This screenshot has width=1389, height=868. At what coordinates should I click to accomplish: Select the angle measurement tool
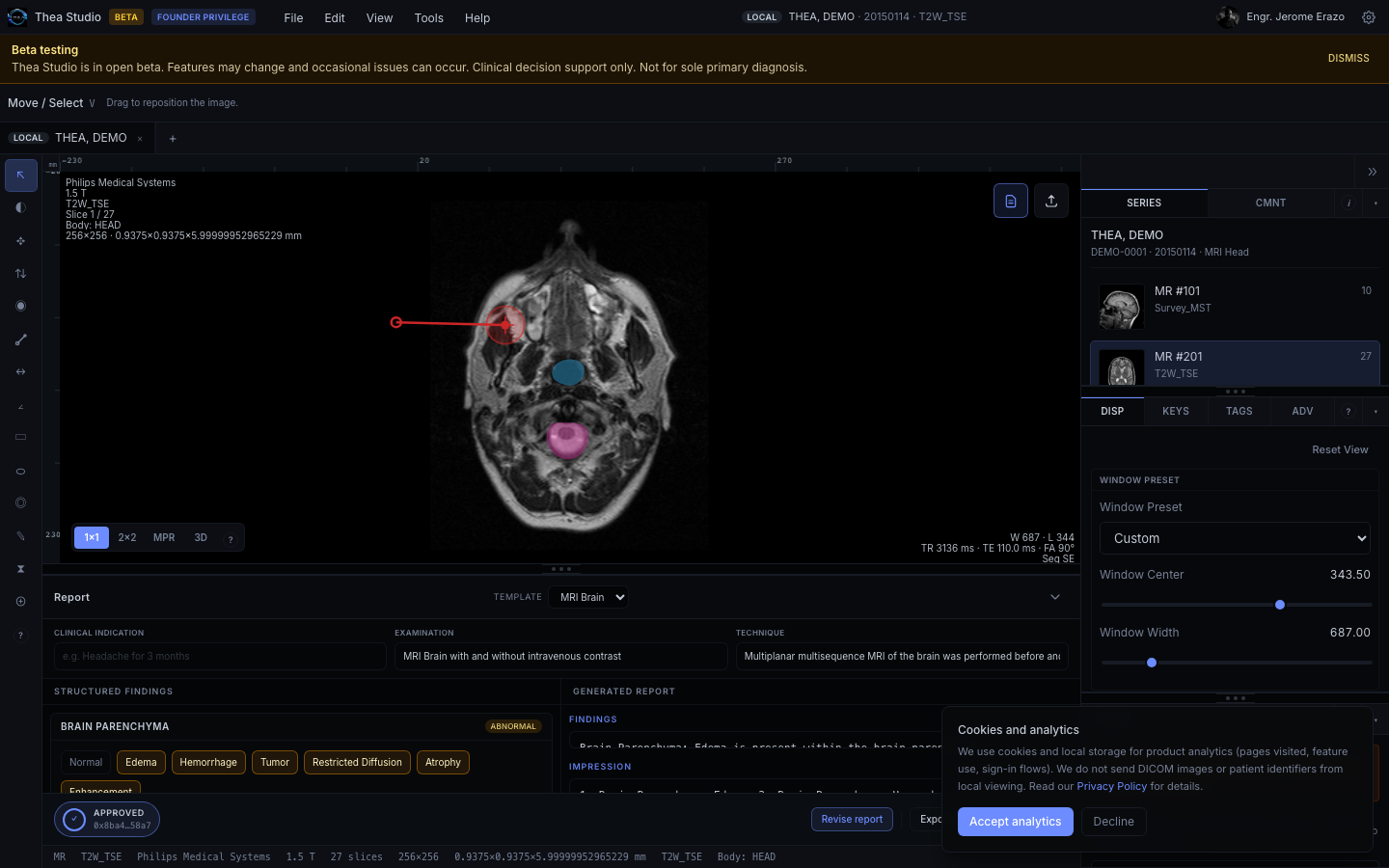tap(21, 405)
